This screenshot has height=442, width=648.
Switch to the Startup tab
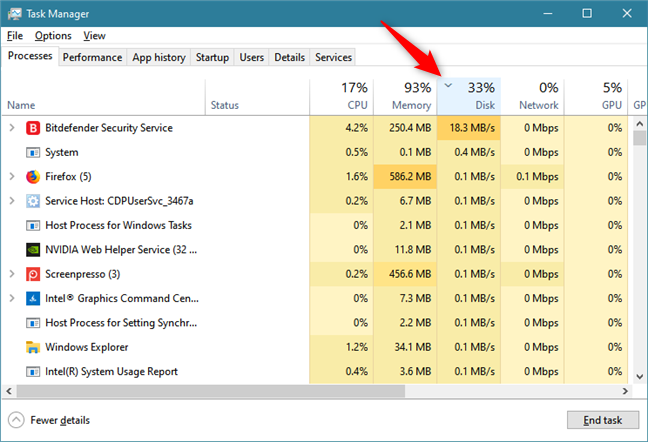point(212,57)
